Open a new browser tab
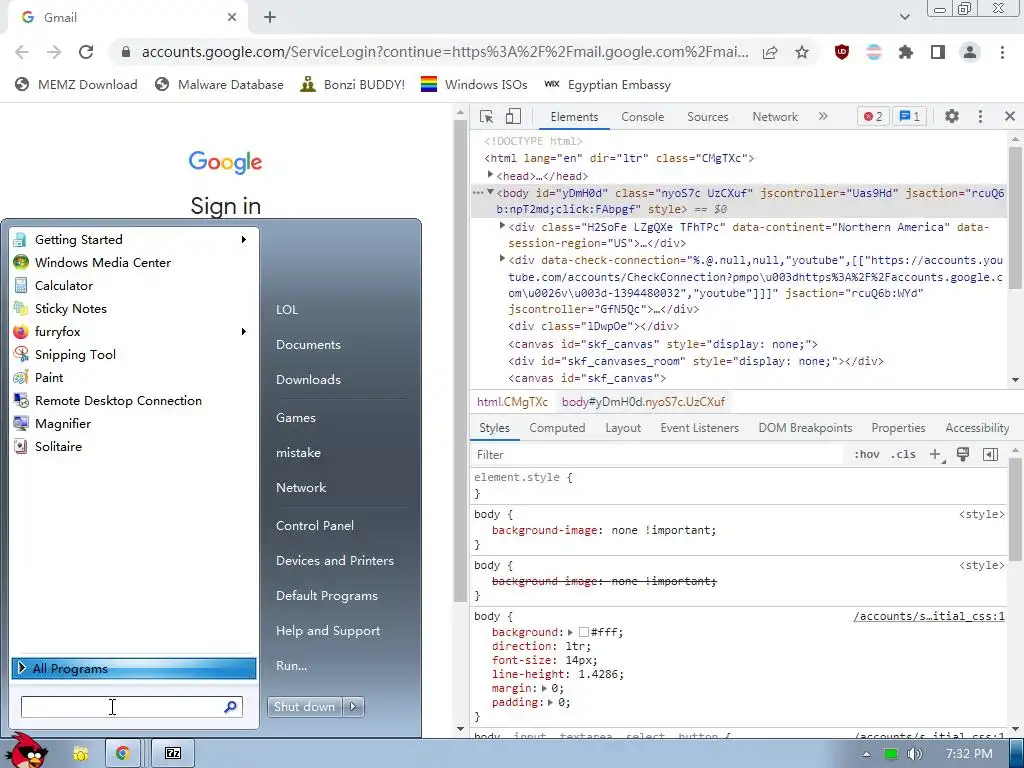 point(270,18)
